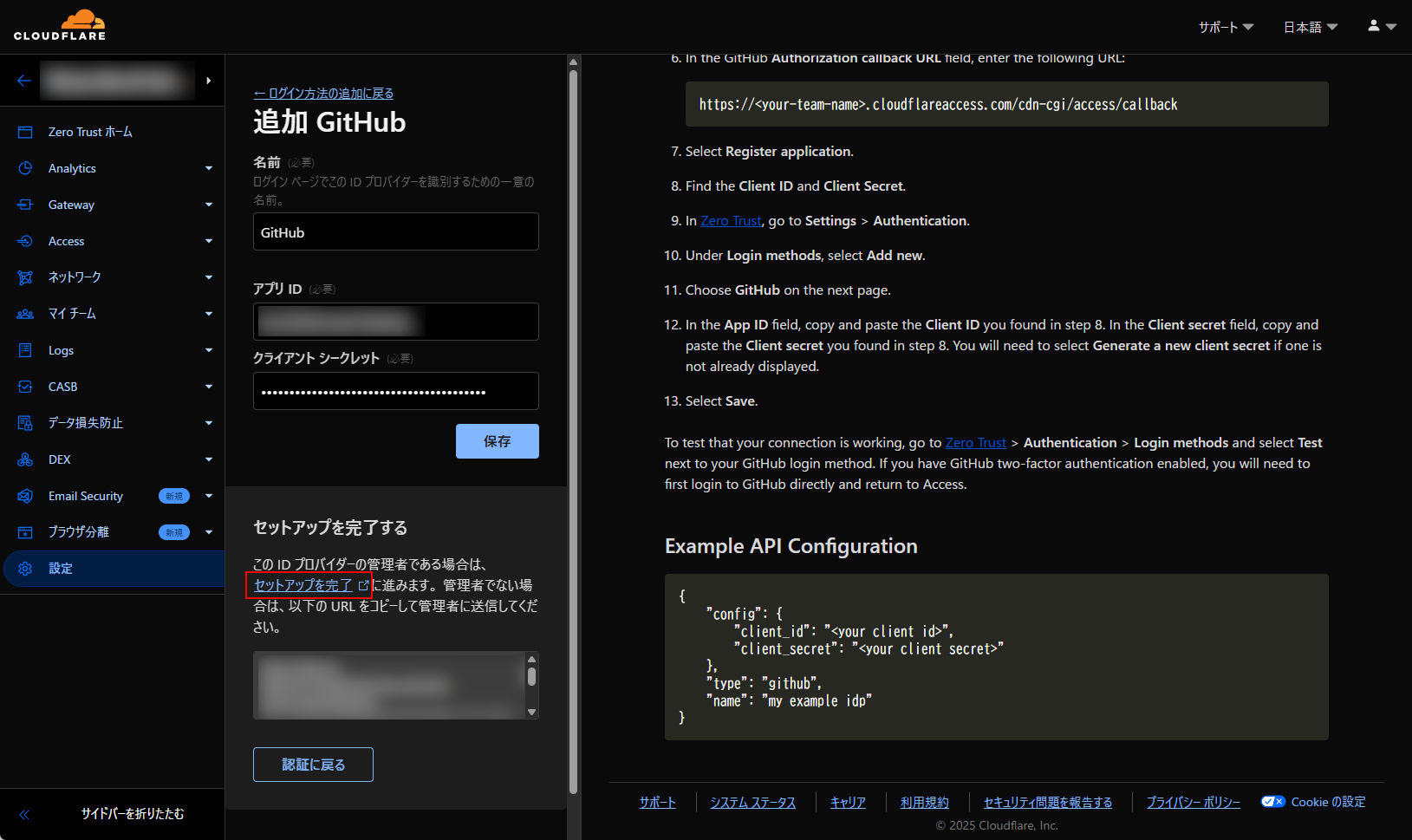Expand the Analytics dropdown chevron
The image size is (1412, 840).
point(209,168)
